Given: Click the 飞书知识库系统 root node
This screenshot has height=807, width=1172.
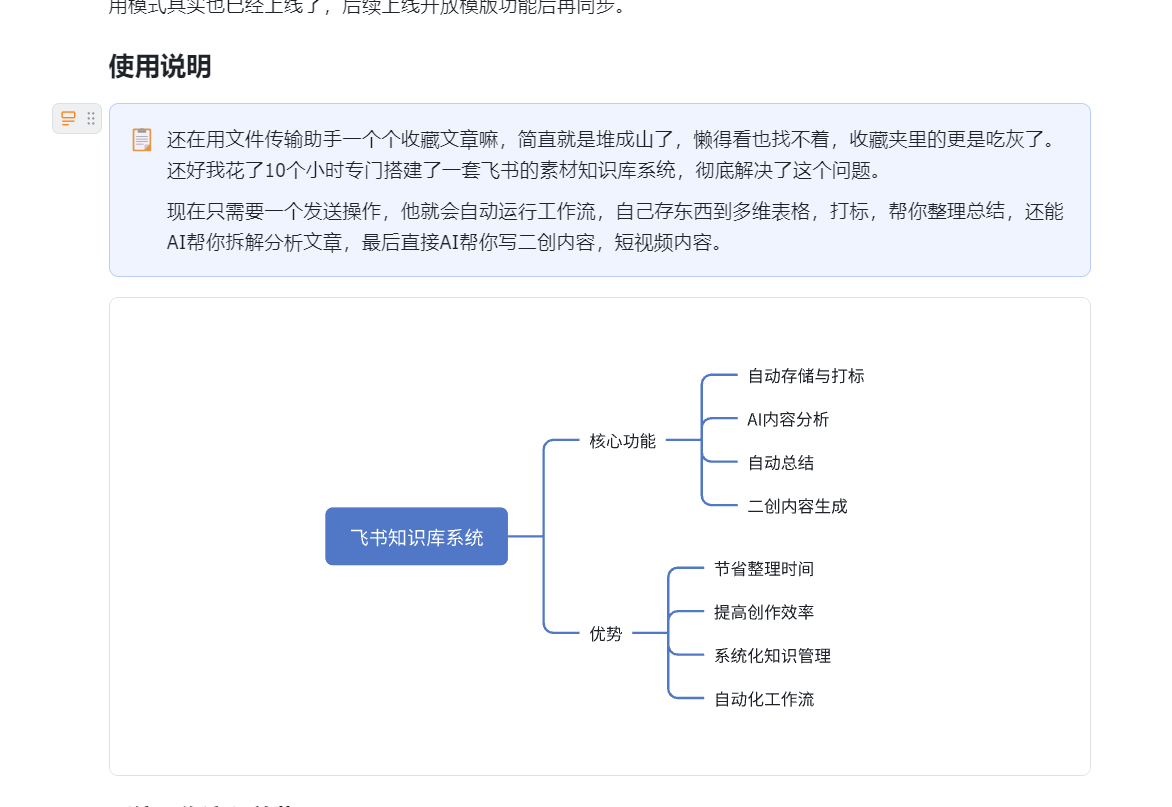Looking at the screenshot, I should click(x=416, y=537).
